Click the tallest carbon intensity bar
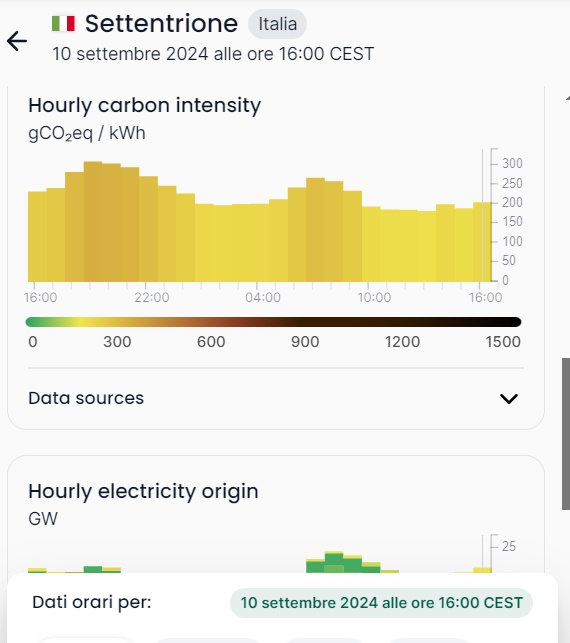This screenshot has width=570, height=643. click(93, 221)
